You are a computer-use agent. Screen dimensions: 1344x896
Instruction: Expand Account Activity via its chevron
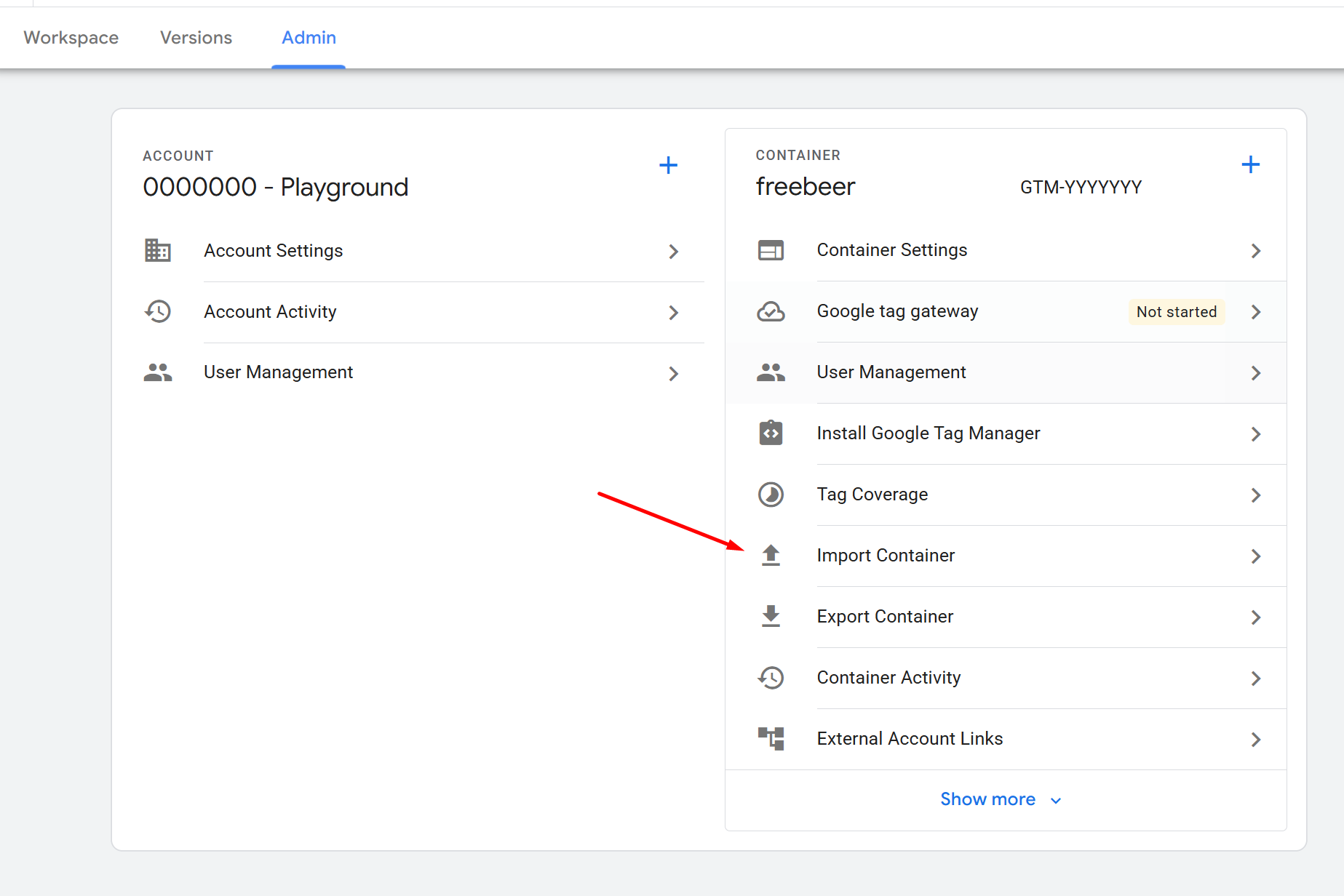pyautogui.click(x=674, y=313)
